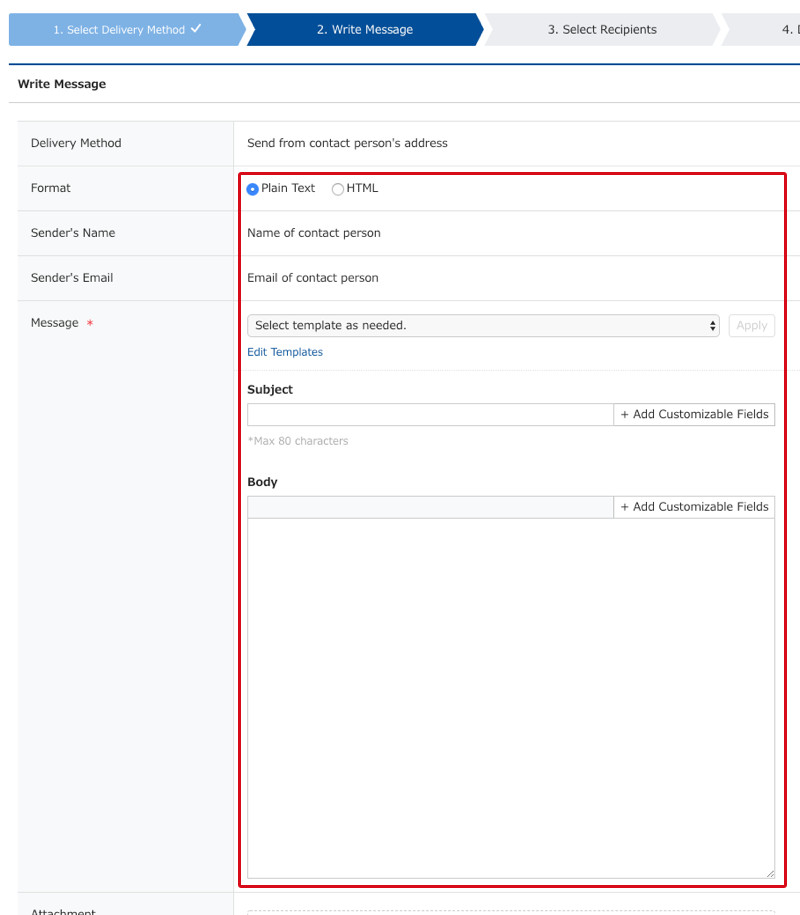The image size is (800, 915).
Task: Click the Apply template button
Action: [x=752, y=326]
